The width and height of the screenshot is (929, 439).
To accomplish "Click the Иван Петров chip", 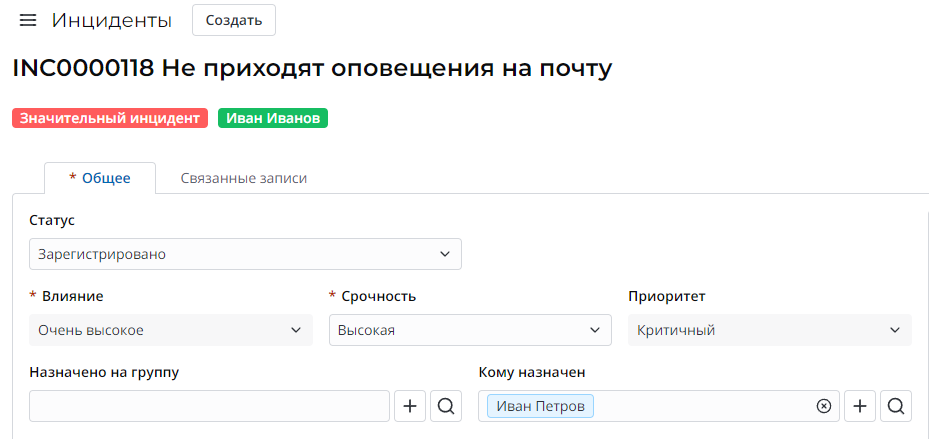I will coord(541,406).
